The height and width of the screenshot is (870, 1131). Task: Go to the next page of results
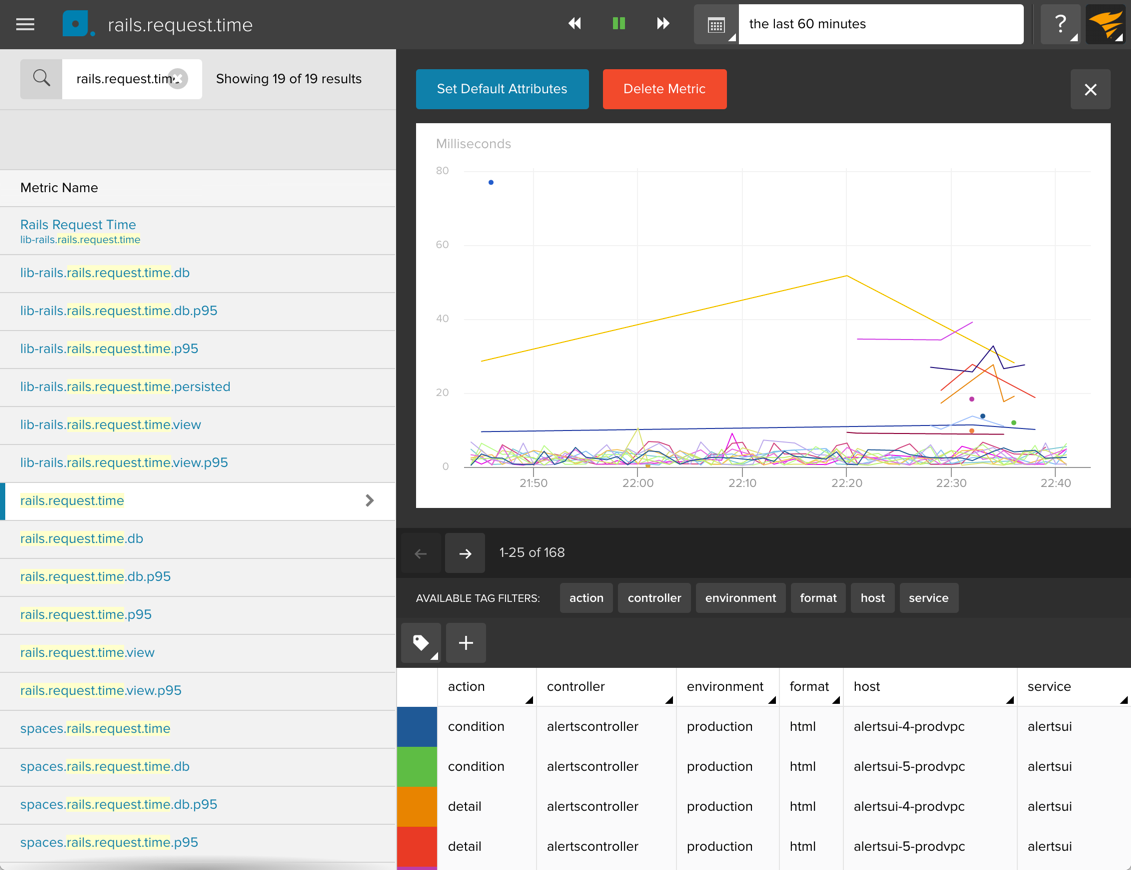pyautogui.click(x=465, y=553)
